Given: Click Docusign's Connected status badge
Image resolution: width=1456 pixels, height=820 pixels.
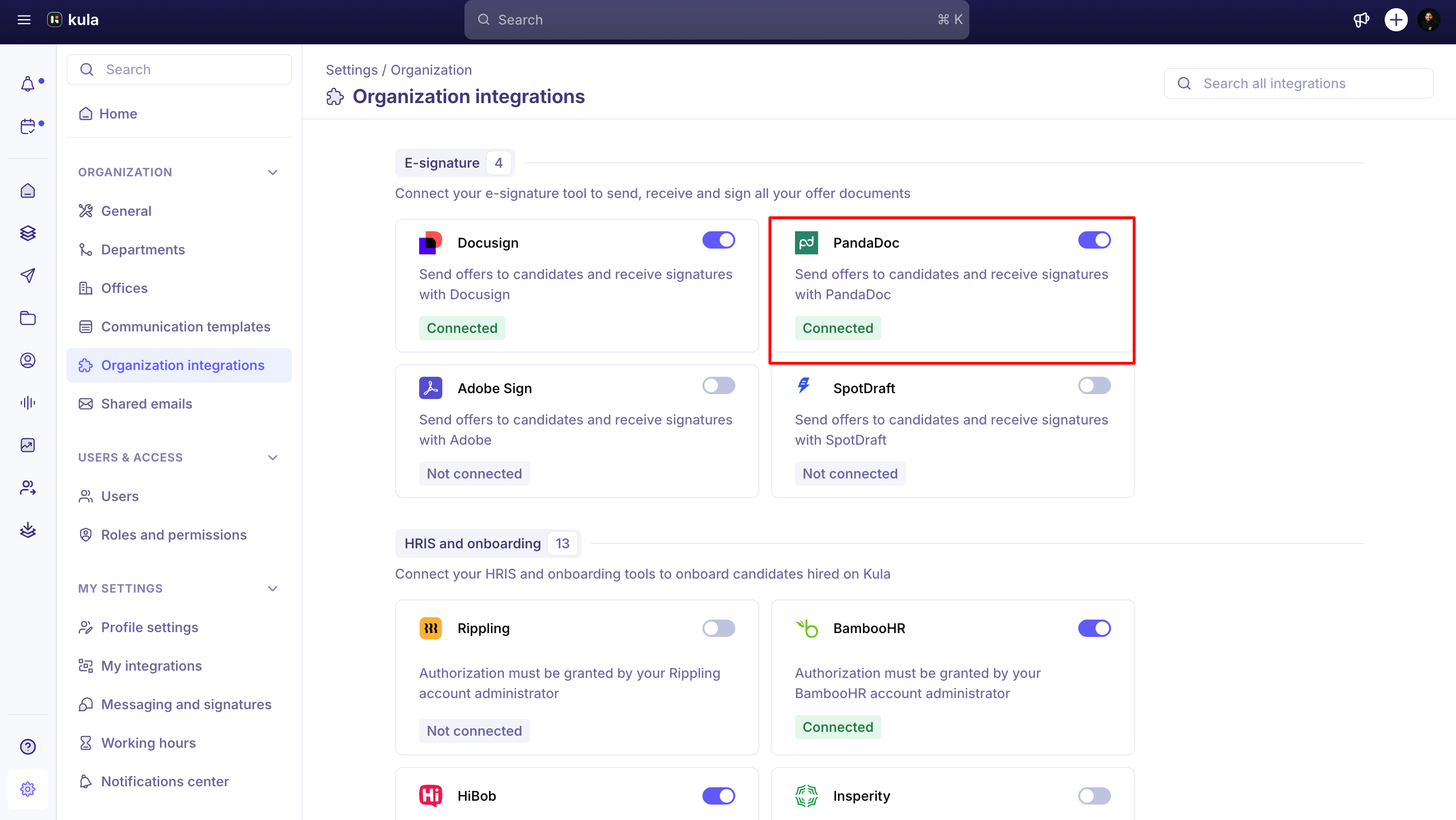Looking at the screenshot, I should click(x=462, y=329).
